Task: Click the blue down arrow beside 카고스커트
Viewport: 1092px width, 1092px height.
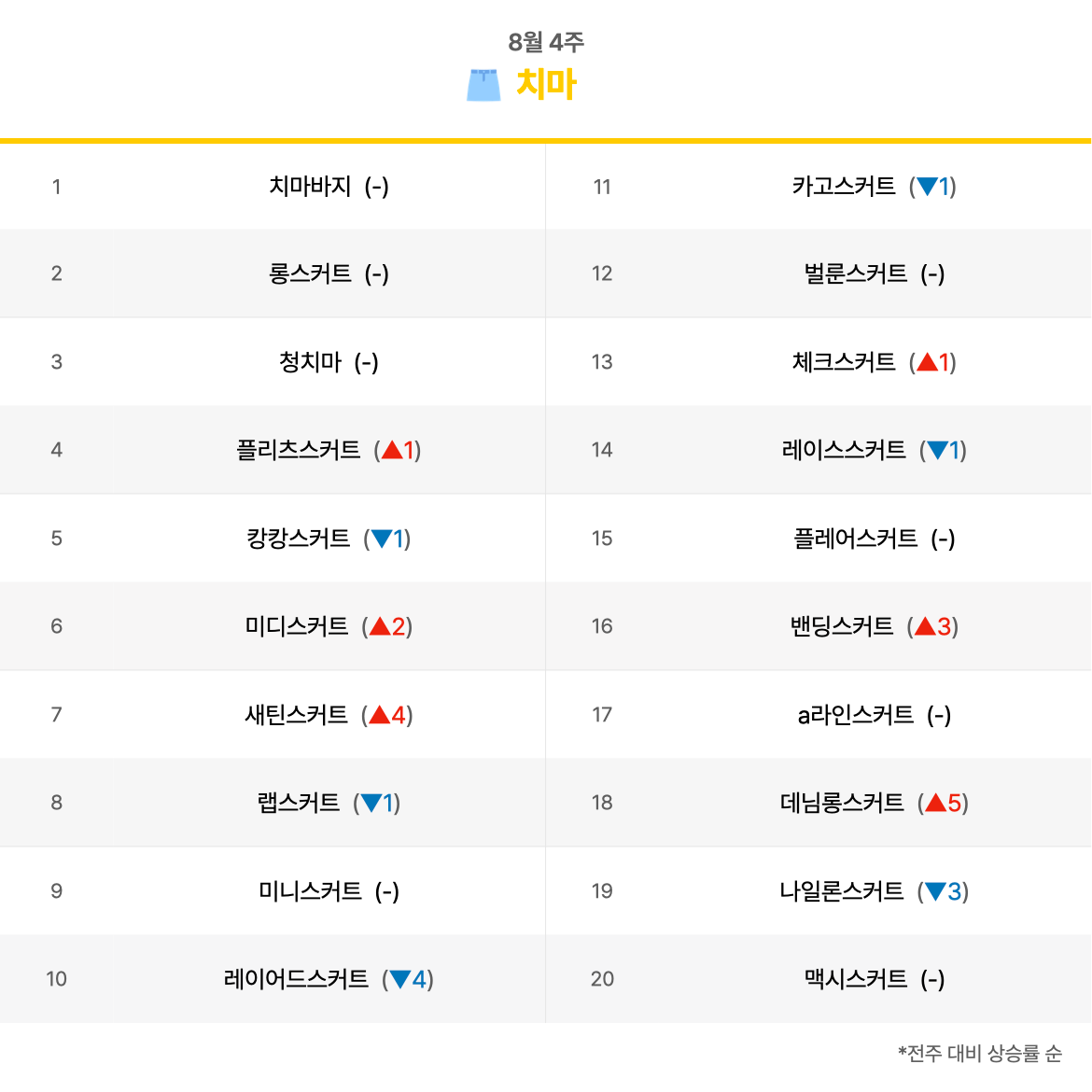Action: pos(927,186)
